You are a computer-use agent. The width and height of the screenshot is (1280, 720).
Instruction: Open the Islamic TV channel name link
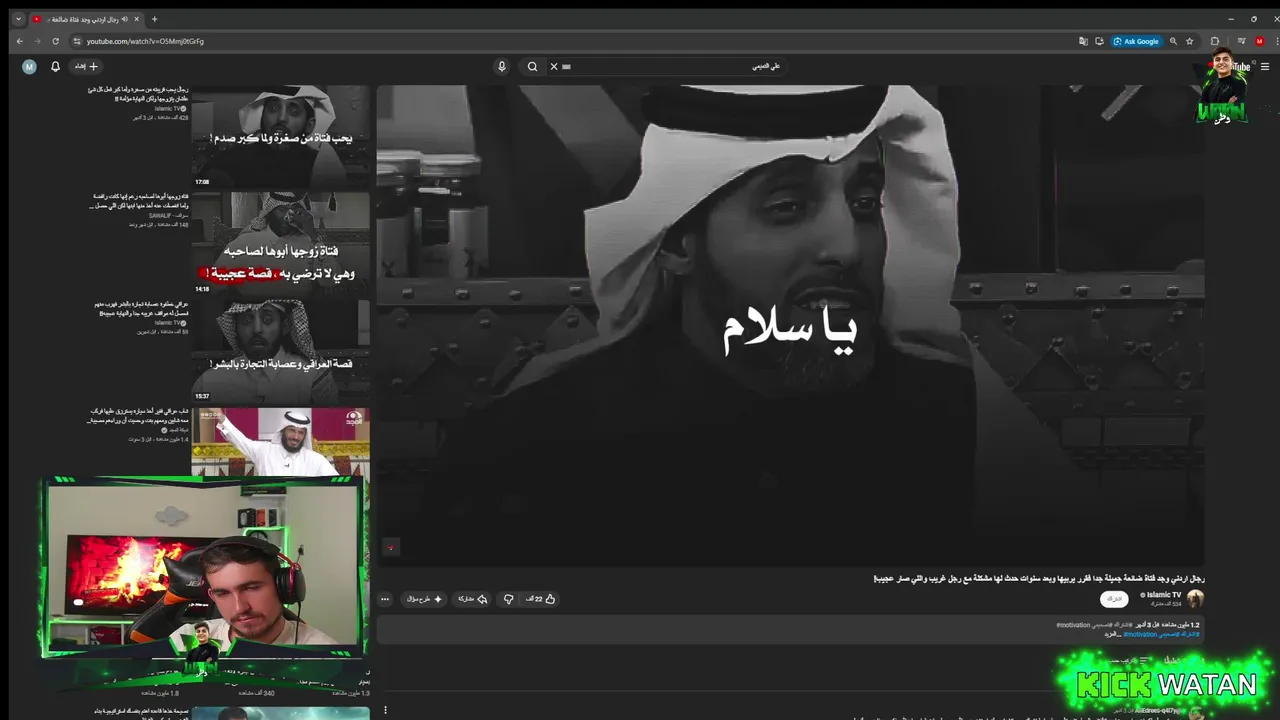point(1164,595)
